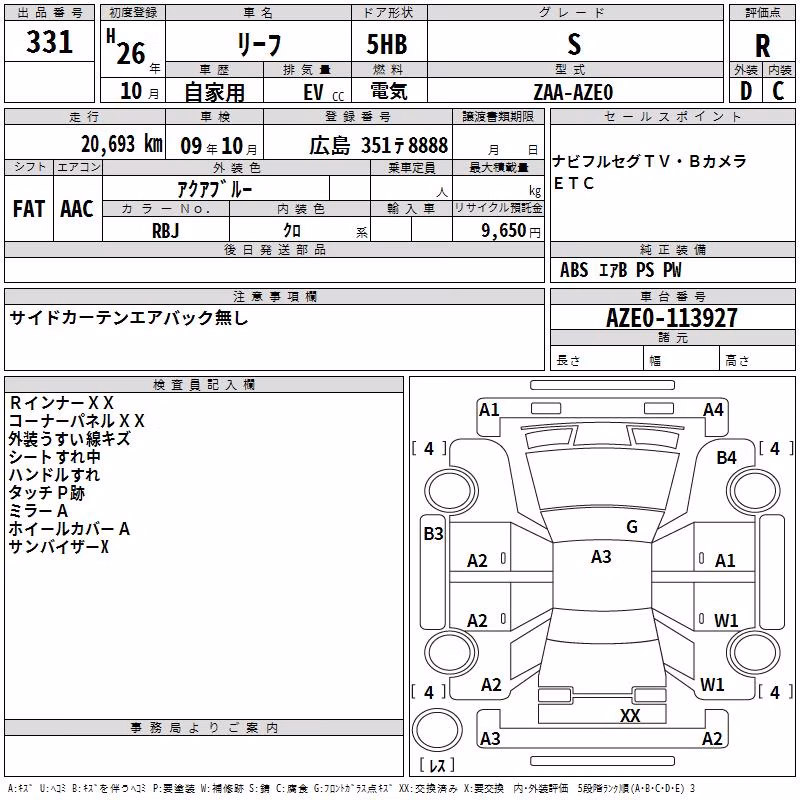
Task: Select the B4 damage mark on the diagram
Action: coord(726,458)
